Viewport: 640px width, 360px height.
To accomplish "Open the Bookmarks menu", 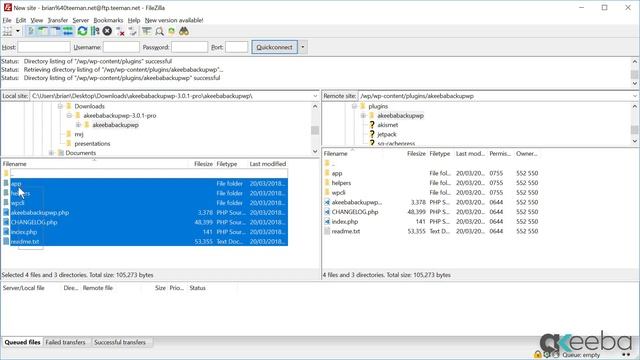I will coord(108,20).
